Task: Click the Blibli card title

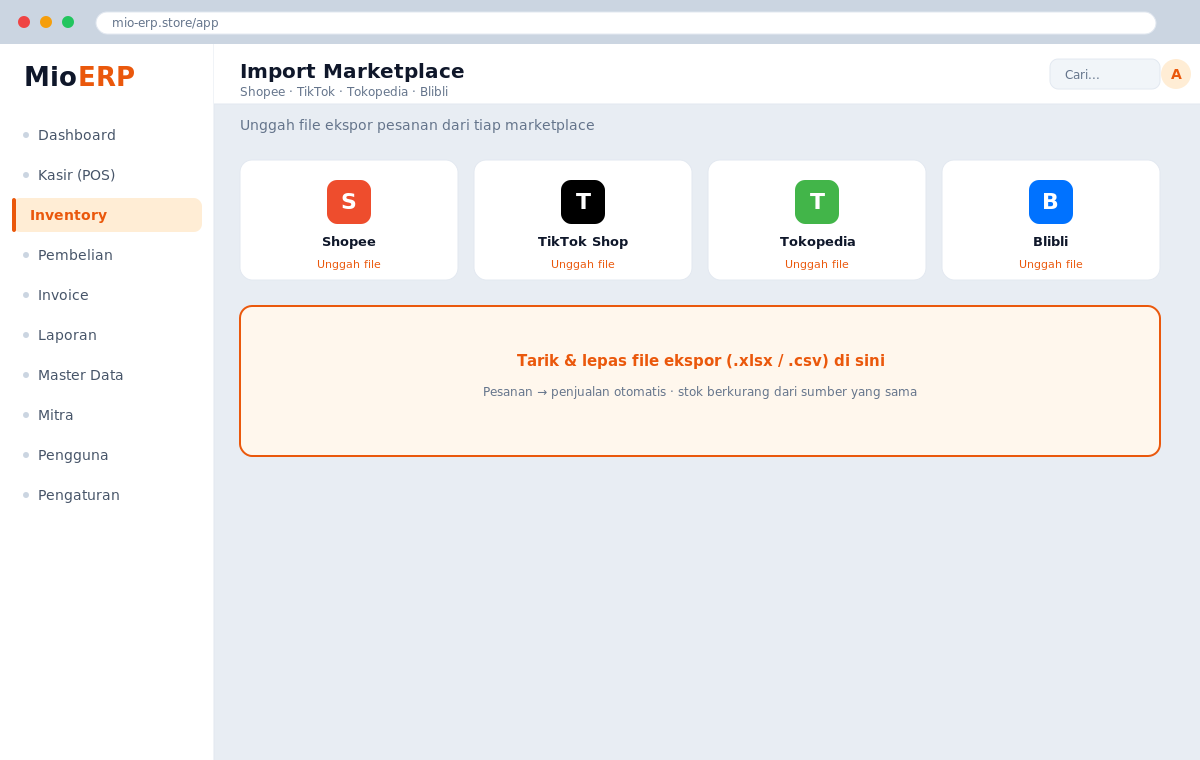Action: (1051, 242)
